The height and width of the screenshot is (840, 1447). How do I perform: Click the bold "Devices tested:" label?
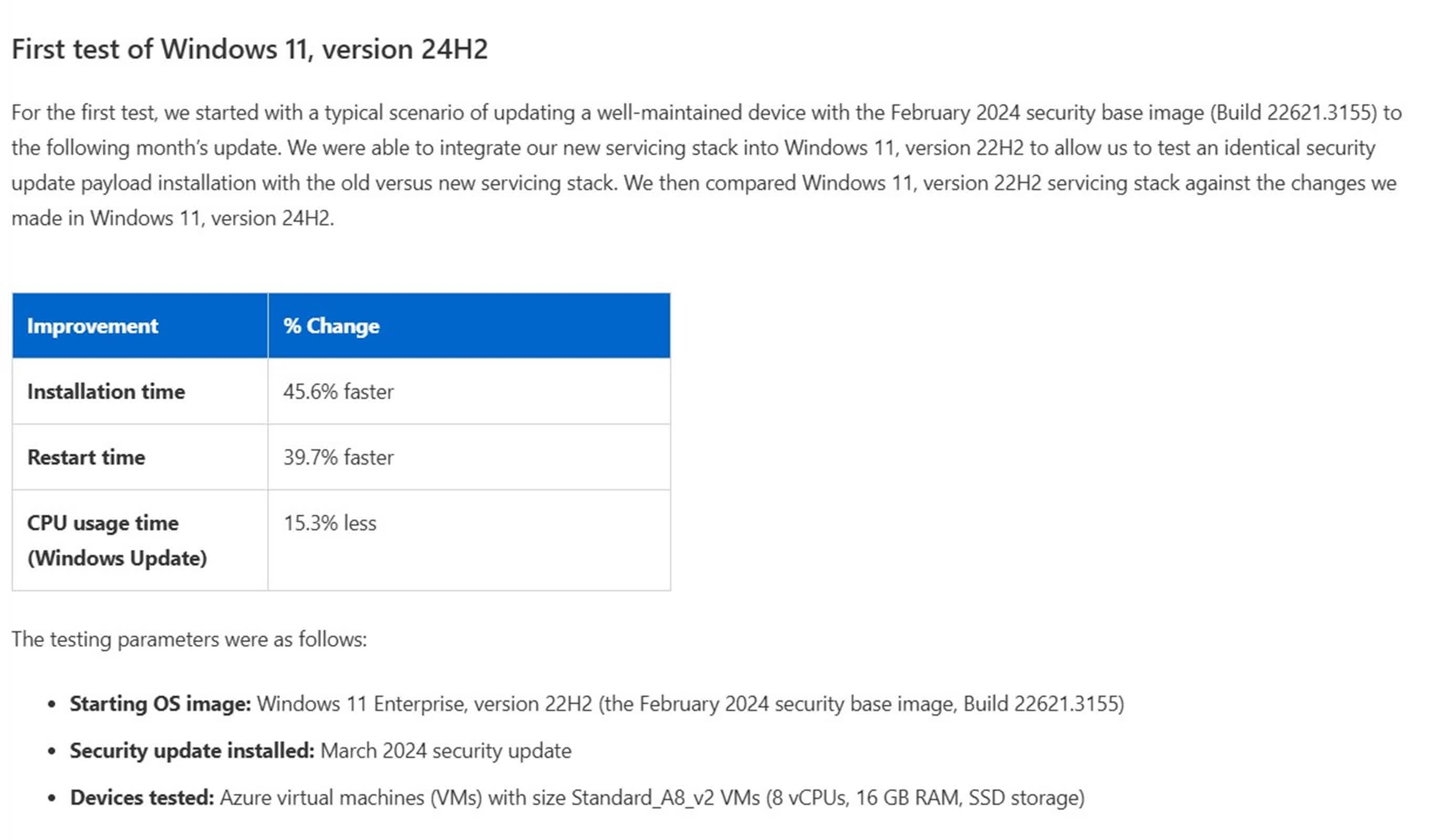[x=142, y=797]
